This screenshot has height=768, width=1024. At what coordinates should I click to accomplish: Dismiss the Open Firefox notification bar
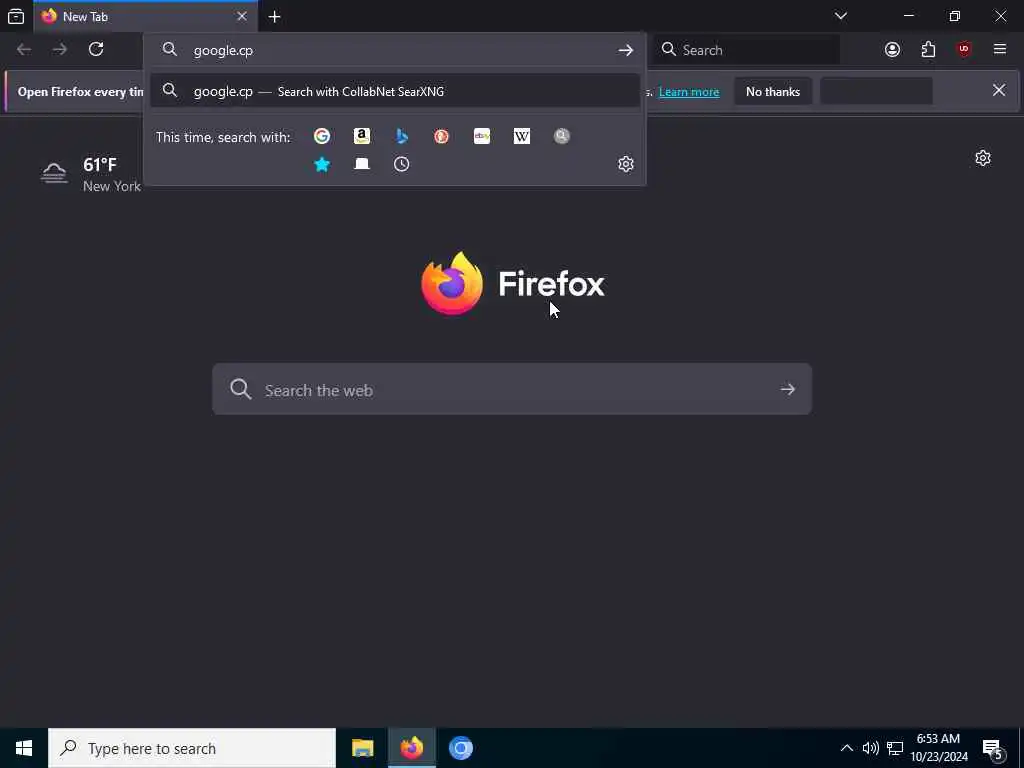tap(999, 90)
